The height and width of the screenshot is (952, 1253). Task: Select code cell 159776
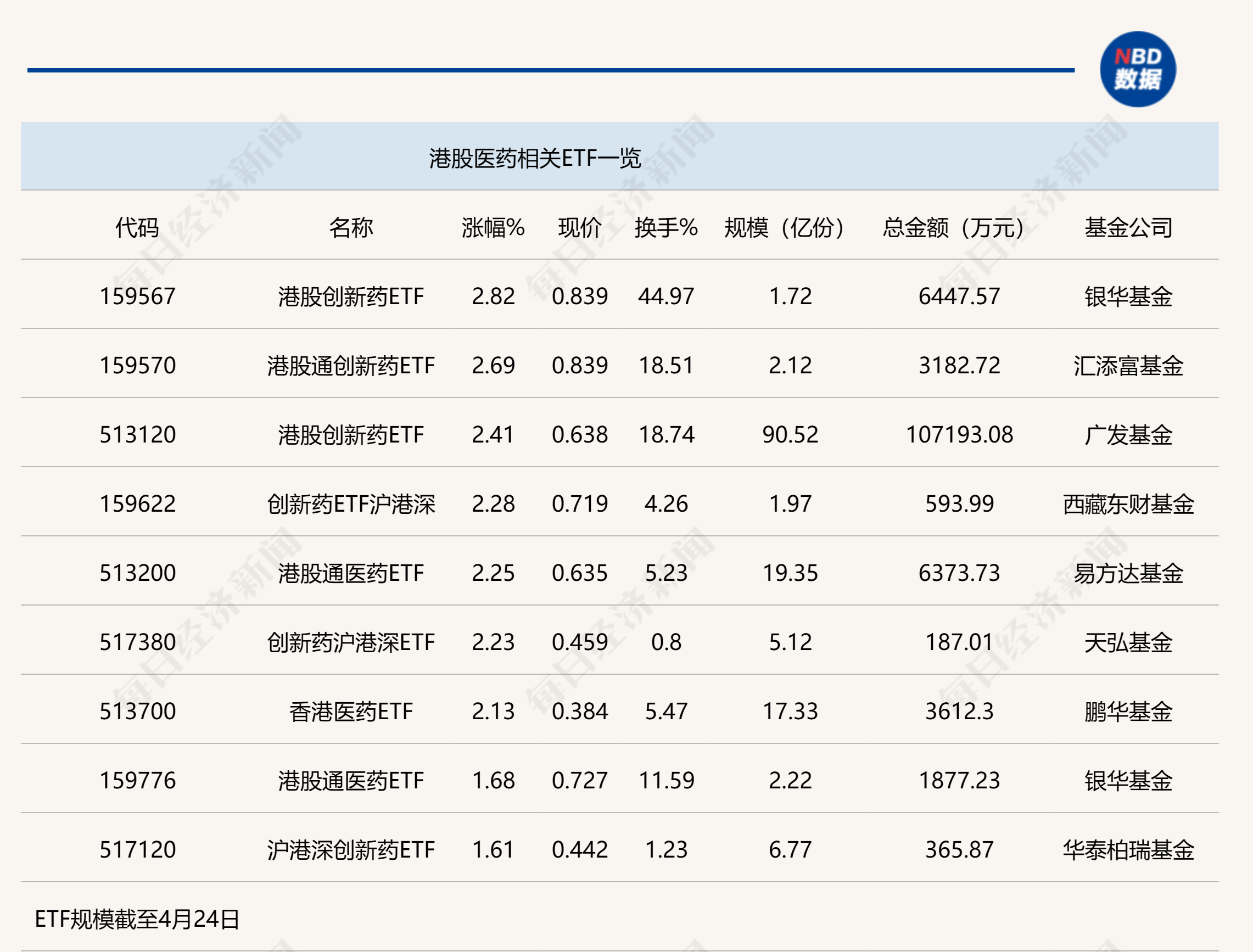(138, 780)
